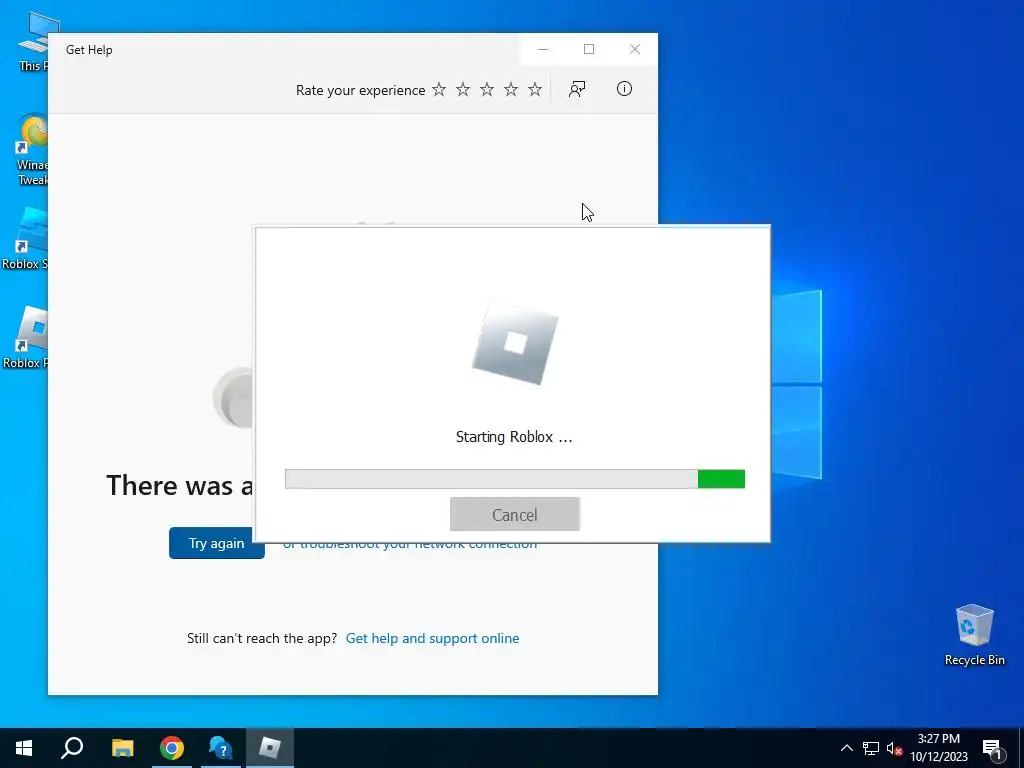Image resolution: width=1024 pixels, height=768 pixels.
Task: Click the Starting Roblox progress bar
Action: [x=515, y=479]
